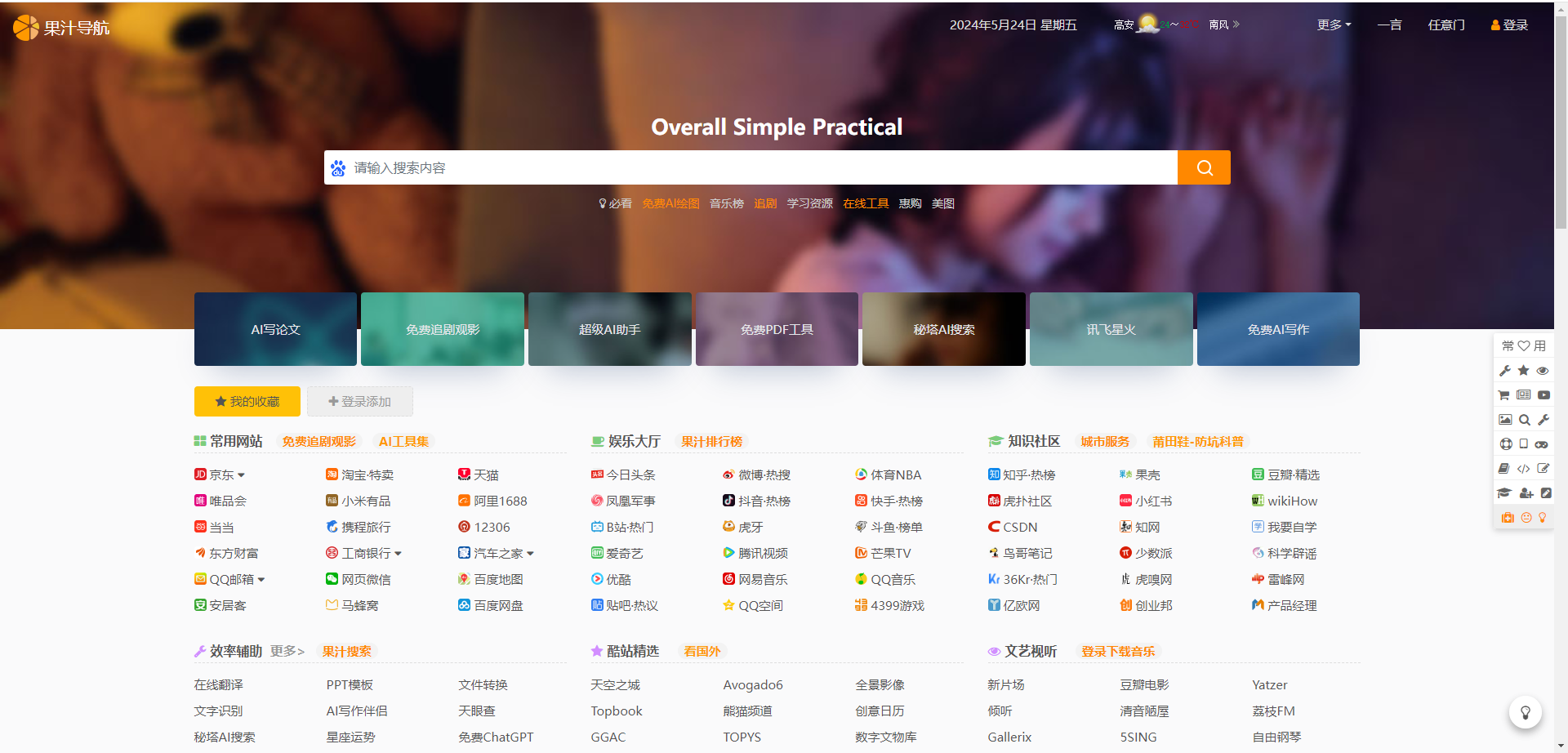Click the solid pencil sidebar icon
This screenshot has width=1568, height=753.
coord(1546,493)
